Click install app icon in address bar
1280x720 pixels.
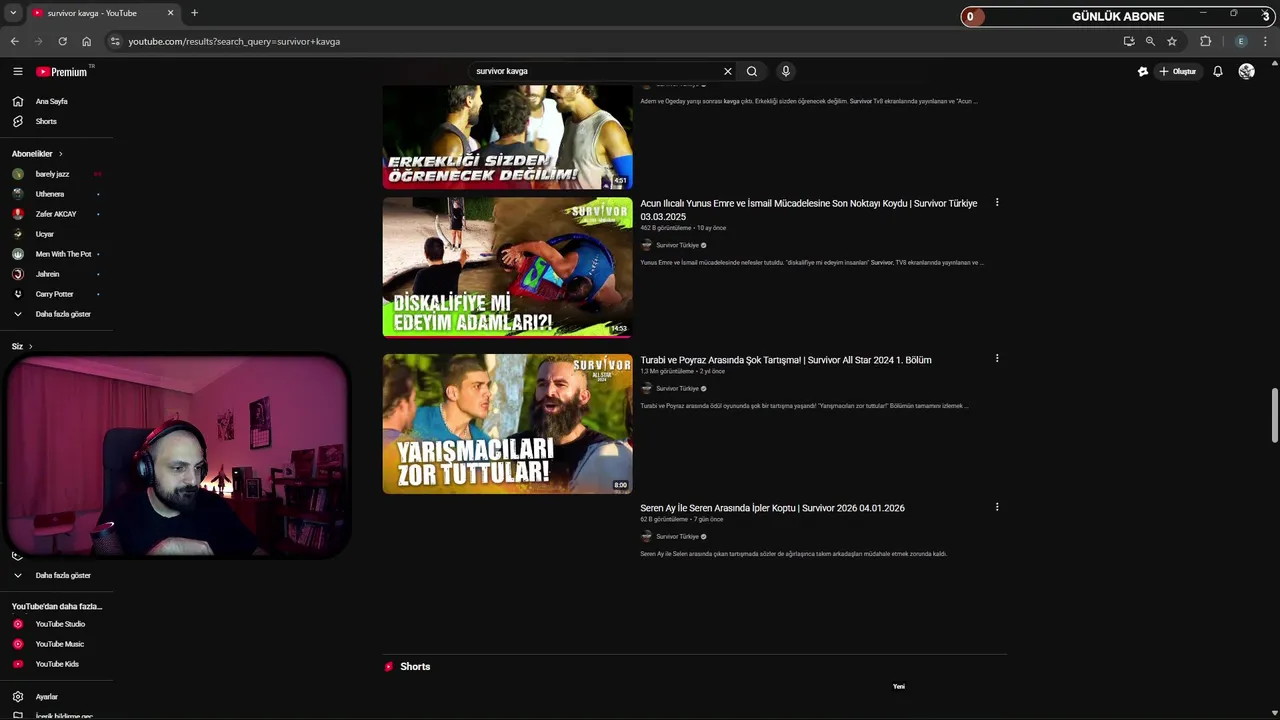coord(1129,41)
